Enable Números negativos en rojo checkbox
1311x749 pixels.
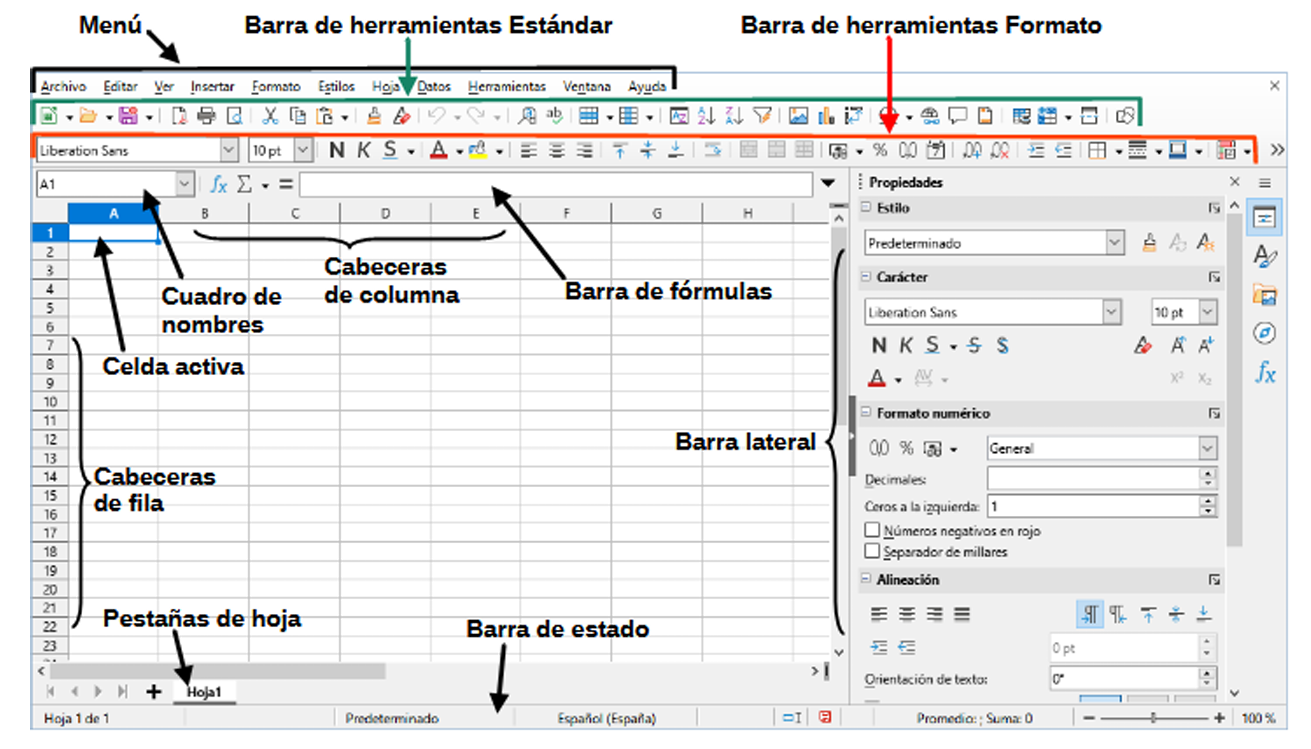(x=873, y=531)
